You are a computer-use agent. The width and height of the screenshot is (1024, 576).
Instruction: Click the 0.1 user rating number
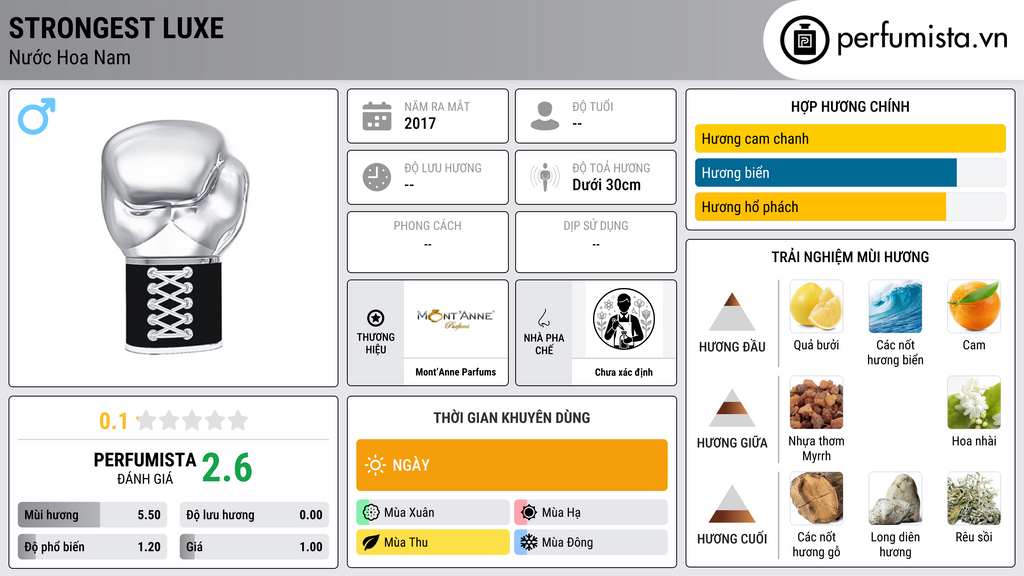(113, 421)
